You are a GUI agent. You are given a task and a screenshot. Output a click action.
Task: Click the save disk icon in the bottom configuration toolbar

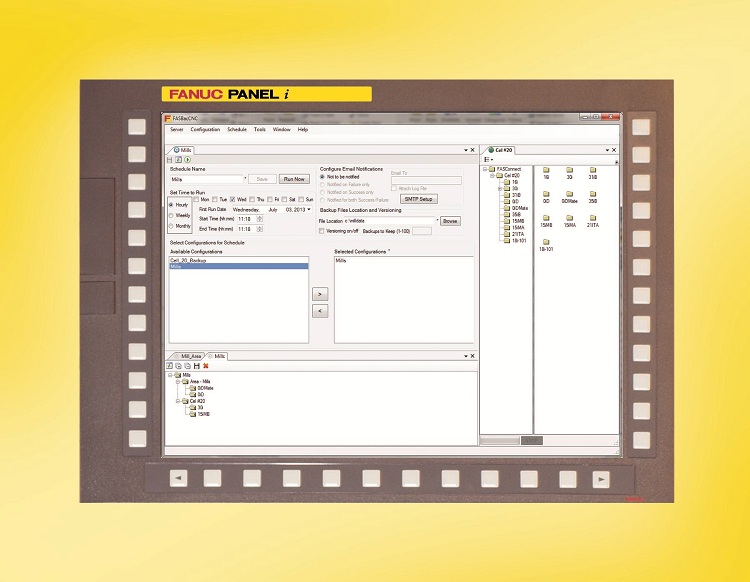click(197, 366)
